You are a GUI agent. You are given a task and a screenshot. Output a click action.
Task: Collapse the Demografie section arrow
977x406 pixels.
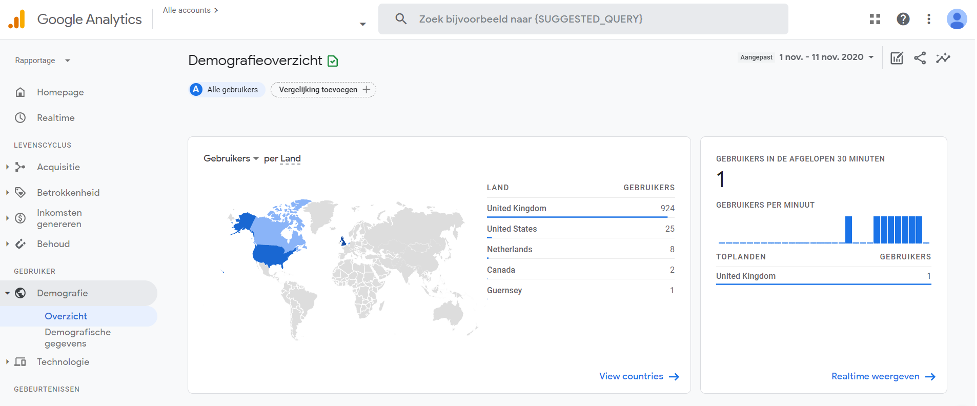click(x=7, y=293)
